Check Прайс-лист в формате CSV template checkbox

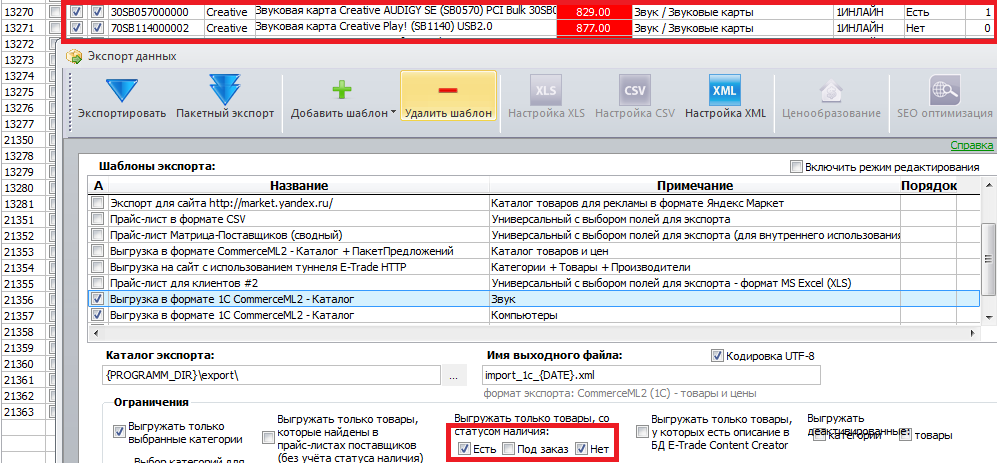[97, 219]
